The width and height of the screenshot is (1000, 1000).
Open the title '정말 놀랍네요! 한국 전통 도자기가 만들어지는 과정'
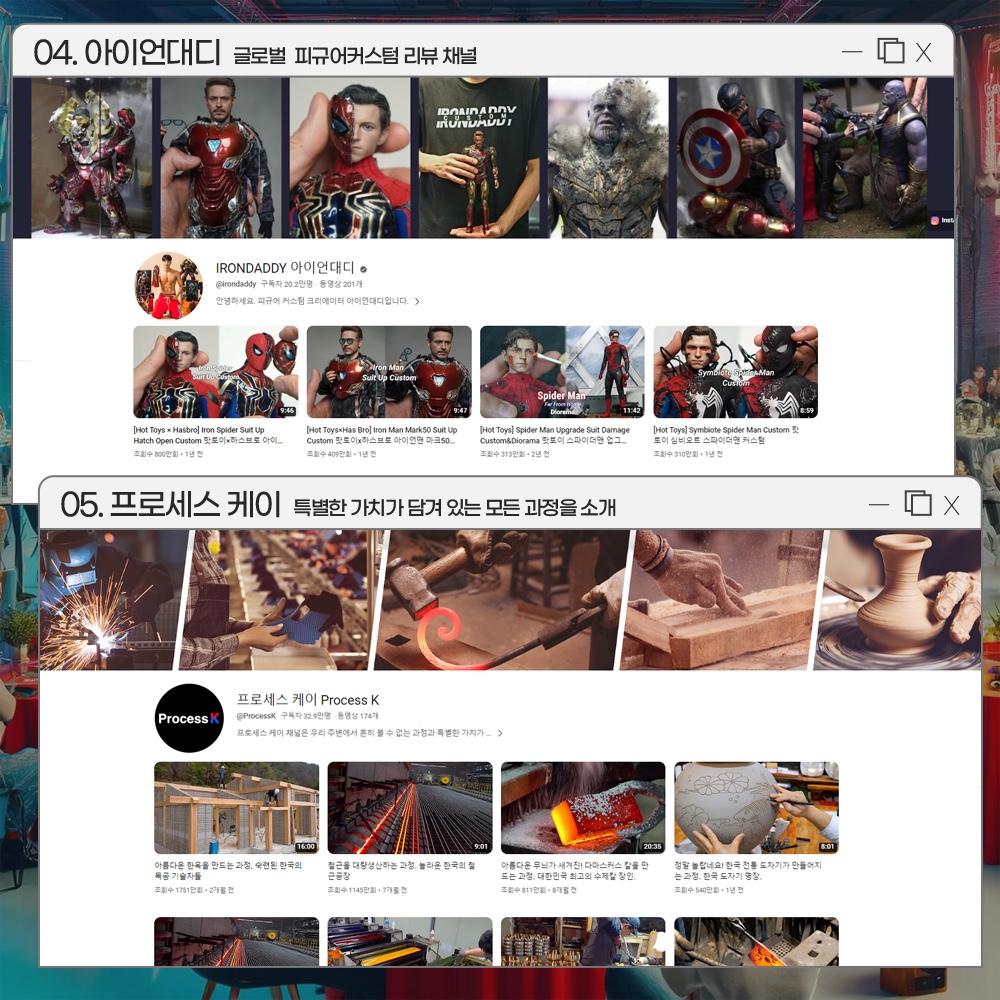point(747,871)
